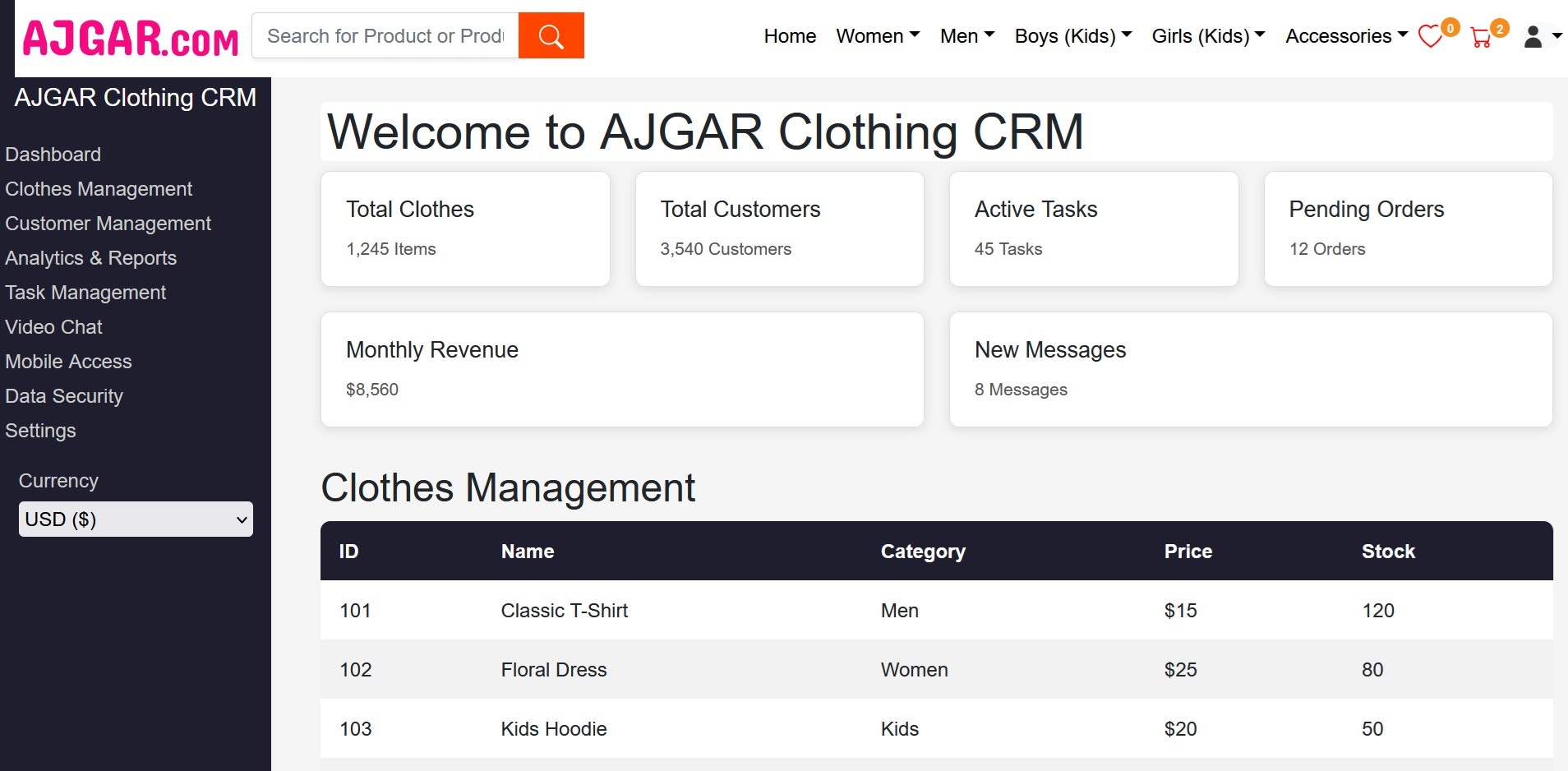1568x771 pixels.
Task: Switch to the Home menu item
Action: click(789, 36)
